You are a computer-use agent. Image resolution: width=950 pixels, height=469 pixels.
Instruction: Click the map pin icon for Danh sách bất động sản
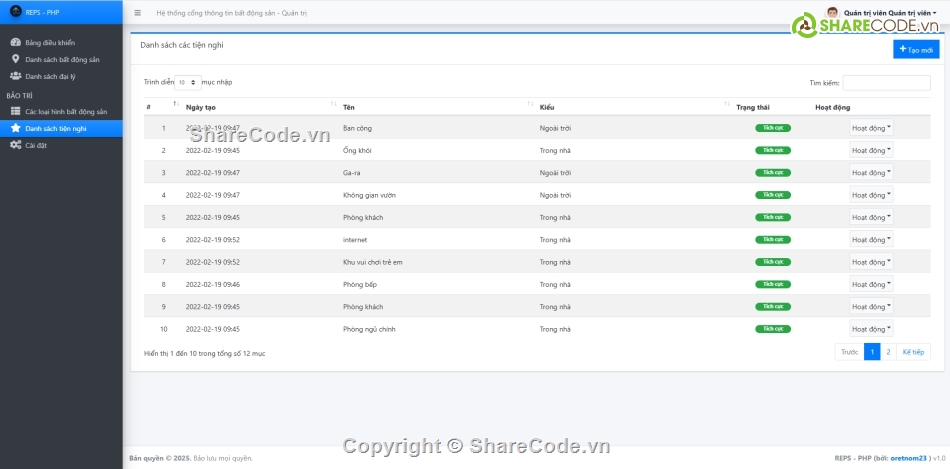pyautogui.click(x=15, y=59)
